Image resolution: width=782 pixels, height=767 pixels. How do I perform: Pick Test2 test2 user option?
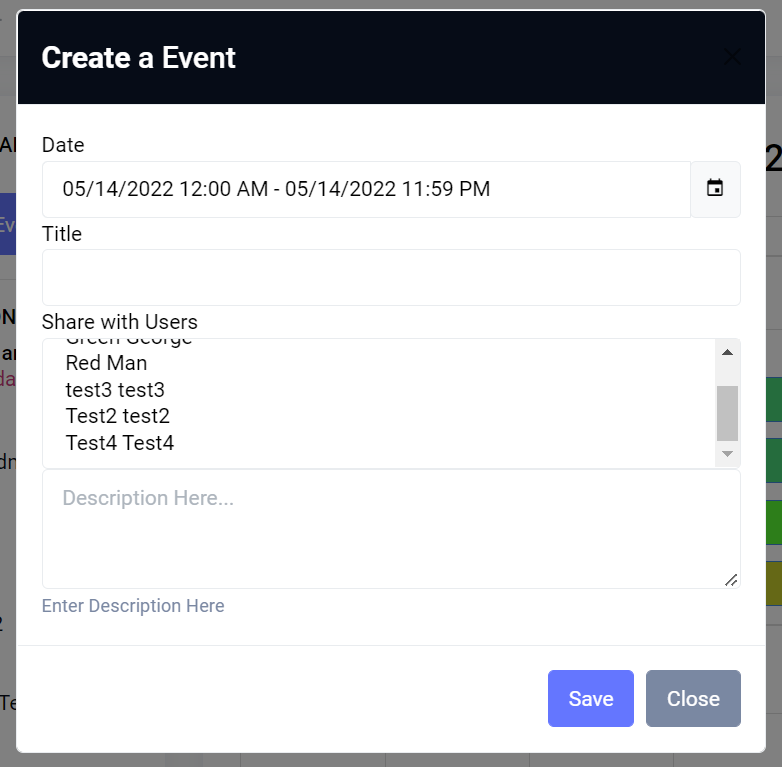coord(118,416)
